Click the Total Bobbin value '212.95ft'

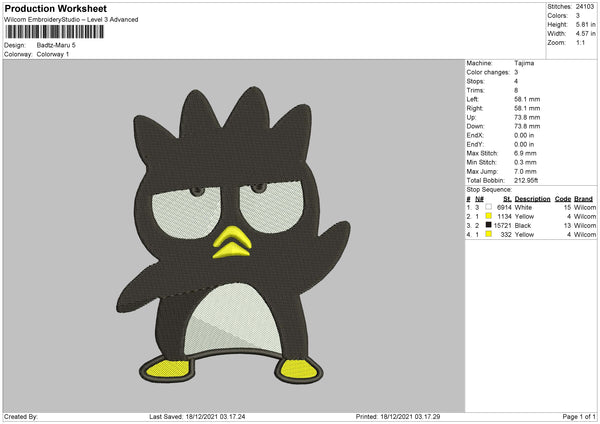526,181
